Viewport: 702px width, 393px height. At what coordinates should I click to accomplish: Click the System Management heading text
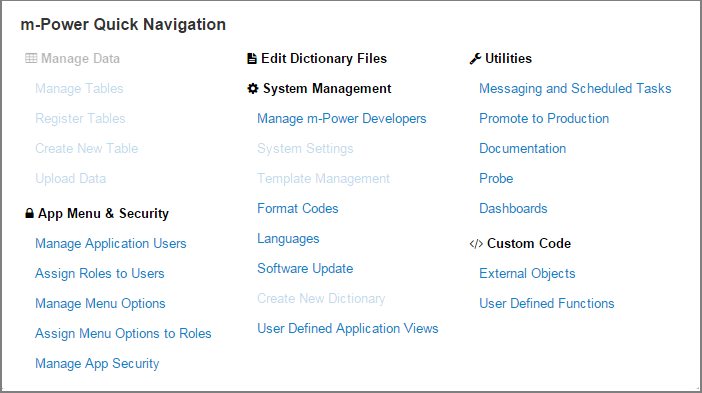coord(327,89)
